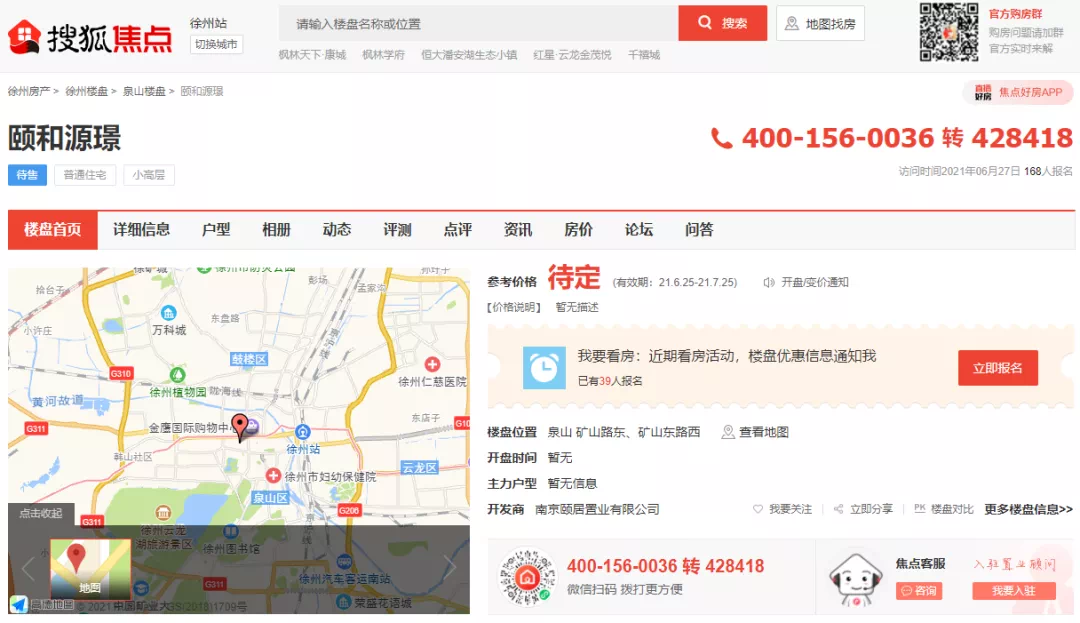Click the 我要入驻 button
This screenshot has height=623, width=1080.
tap(1013, 591)
